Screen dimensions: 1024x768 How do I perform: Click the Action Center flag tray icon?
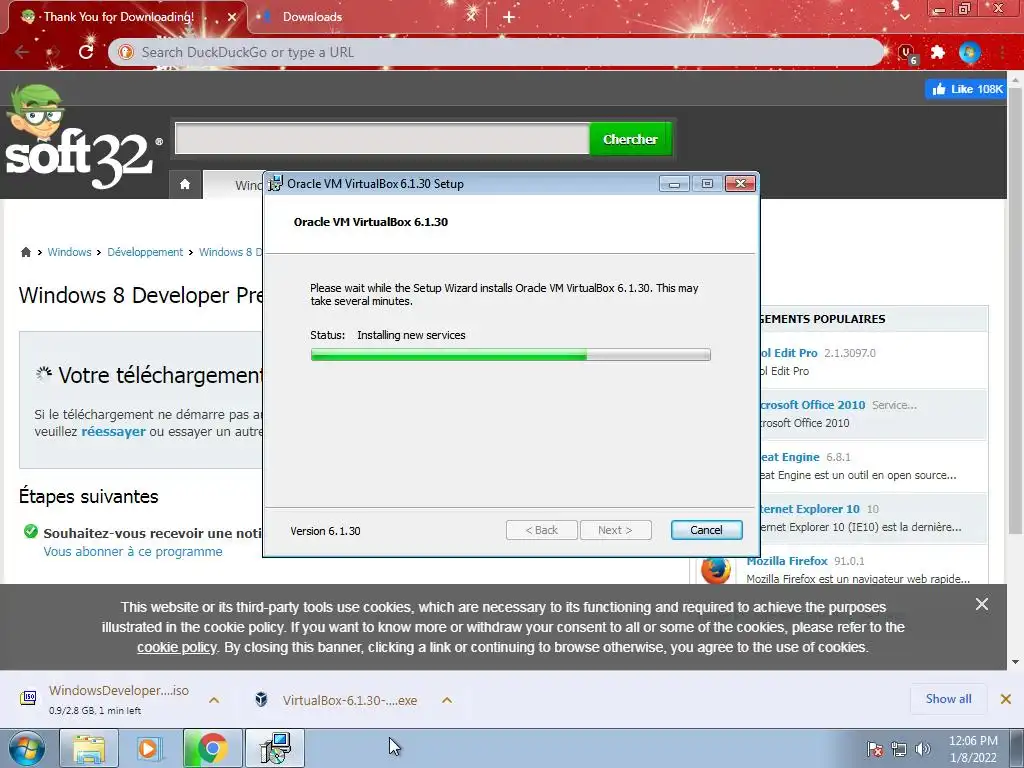click(x=875, y=749)
